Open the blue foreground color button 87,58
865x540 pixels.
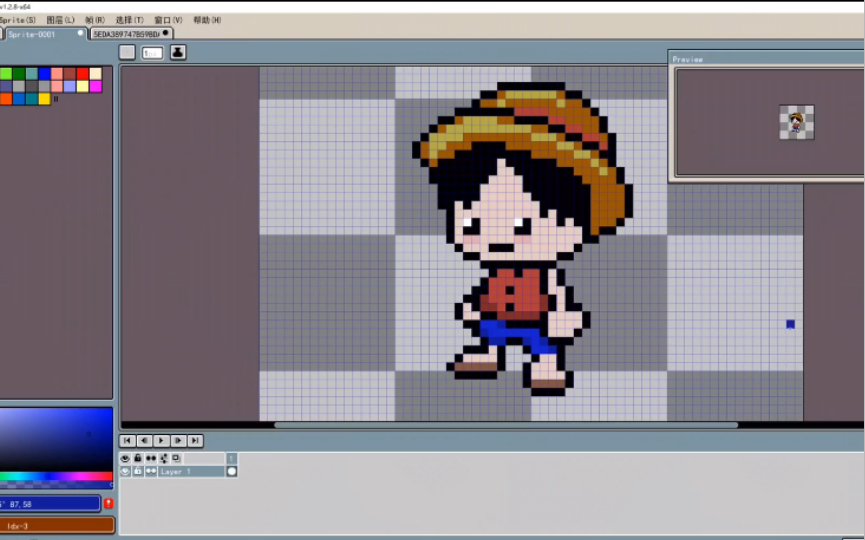[x=50, y=504]
